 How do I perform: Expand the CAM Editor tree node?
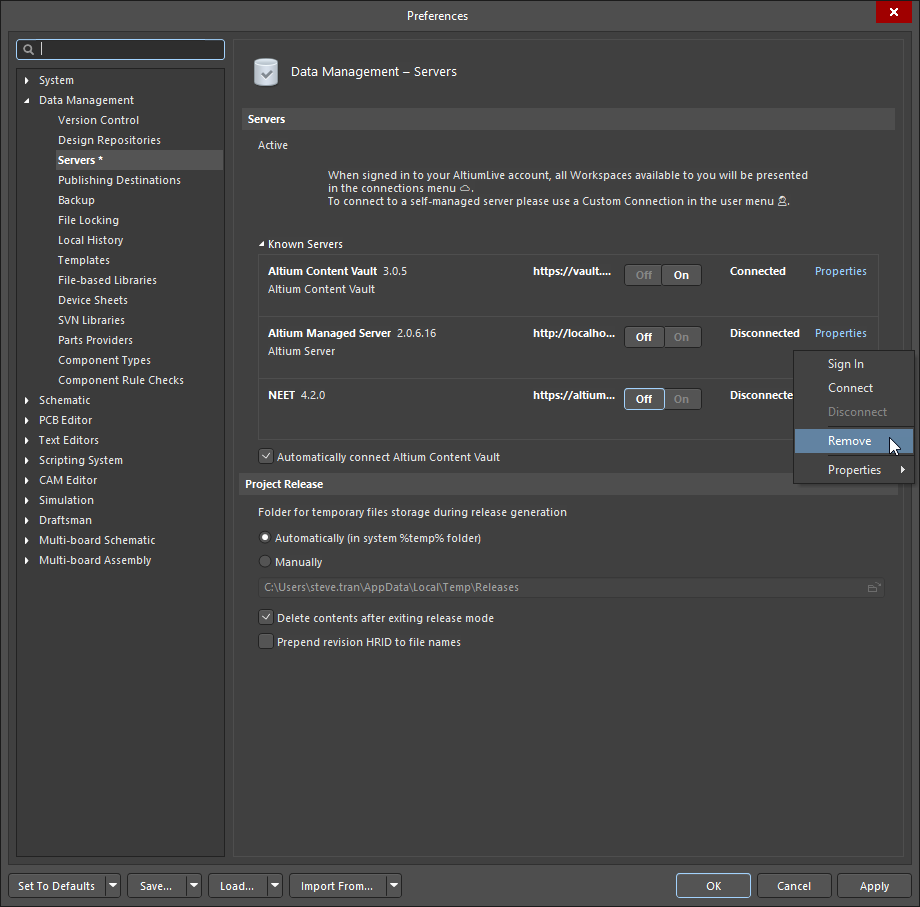[x=26, y=480]
